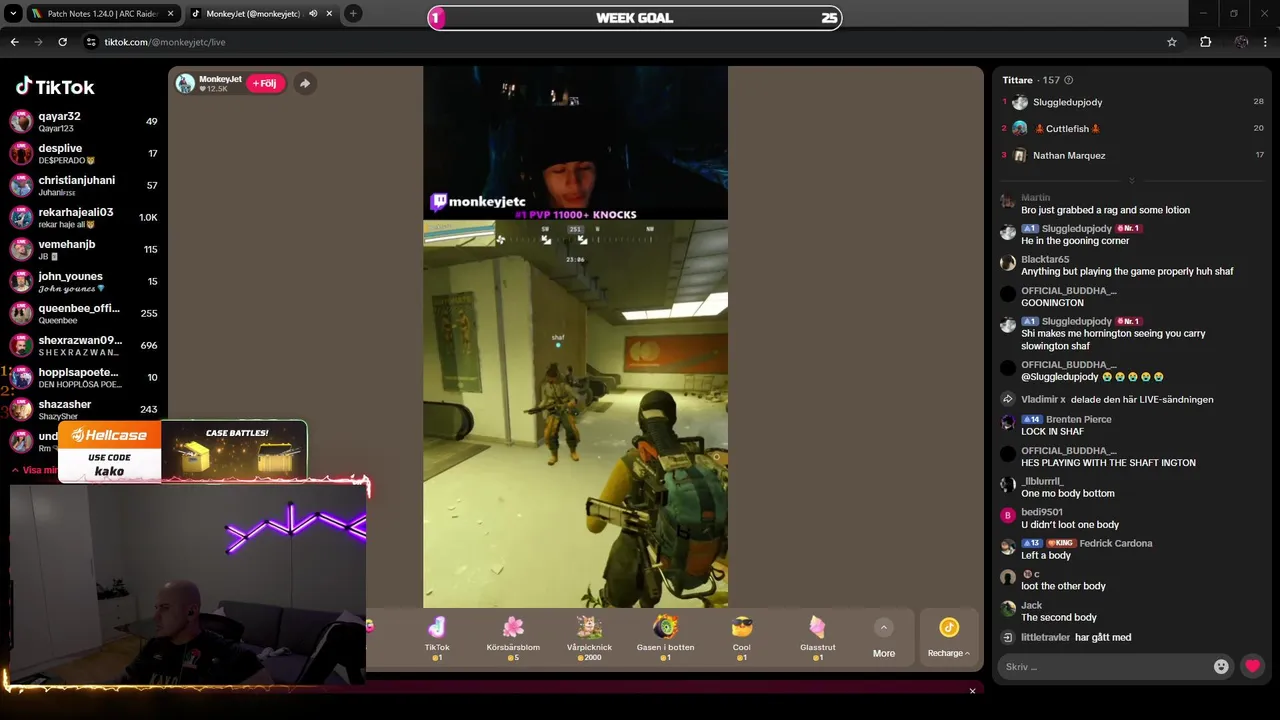Close the bottom banner with X
Viewport: 1280px width, 720px height.
(x=972, y=691)
